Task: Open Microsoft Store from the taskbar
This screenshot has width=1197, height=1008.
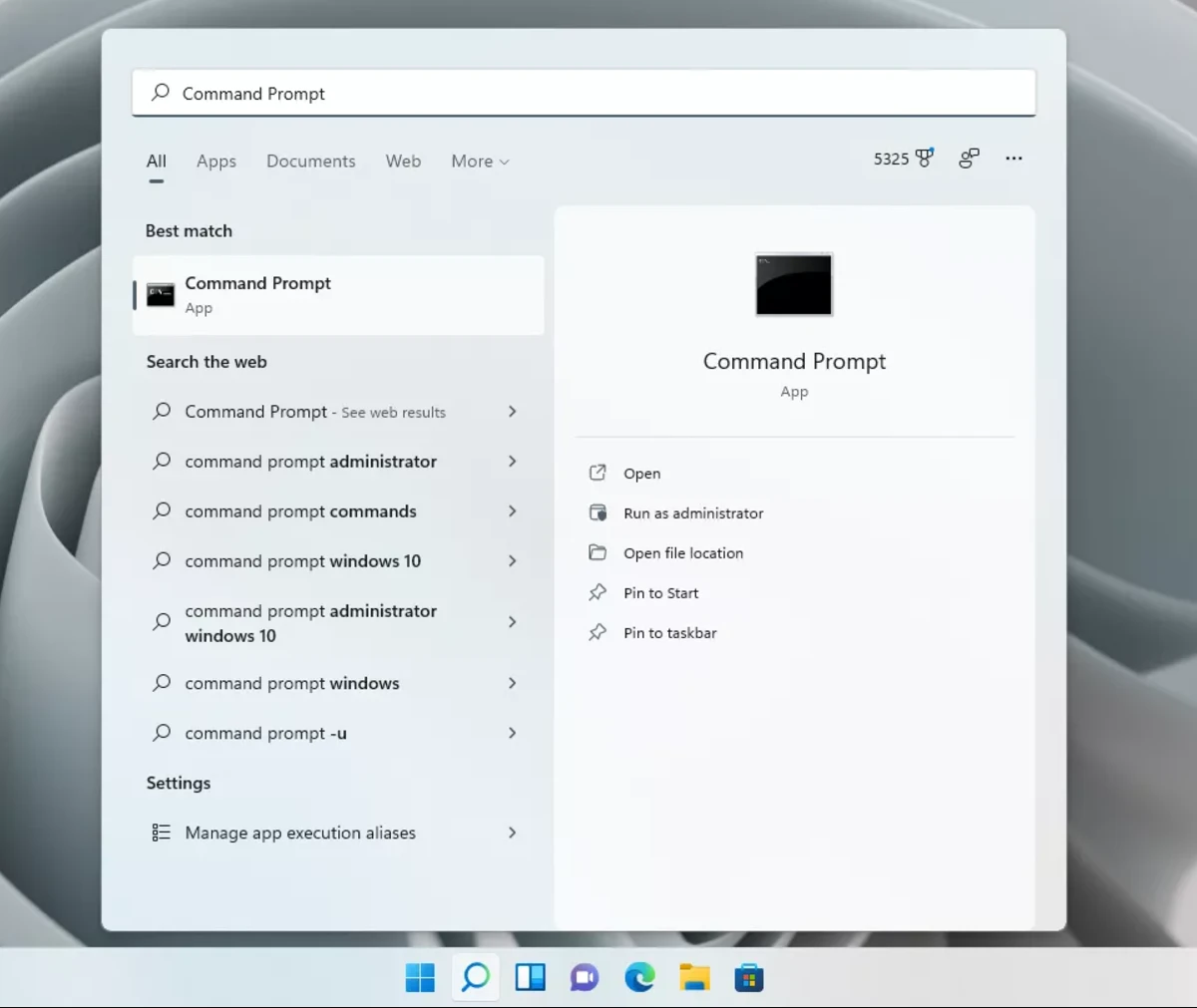Action: tap(749, 977)
